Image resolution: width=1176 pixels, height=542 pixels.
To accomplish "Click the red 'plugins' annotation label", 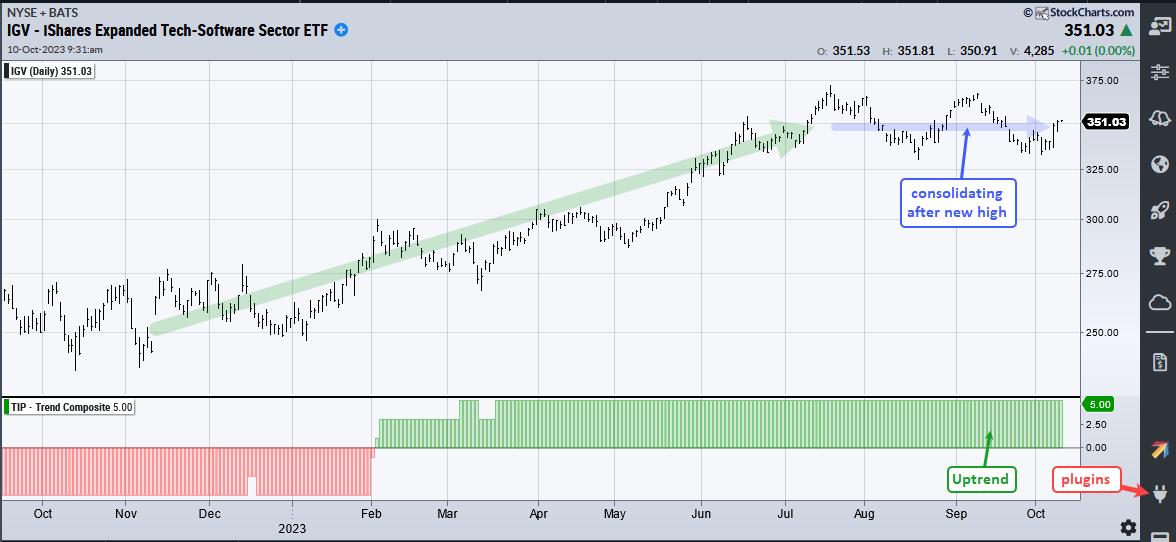I will point(1087,479).
